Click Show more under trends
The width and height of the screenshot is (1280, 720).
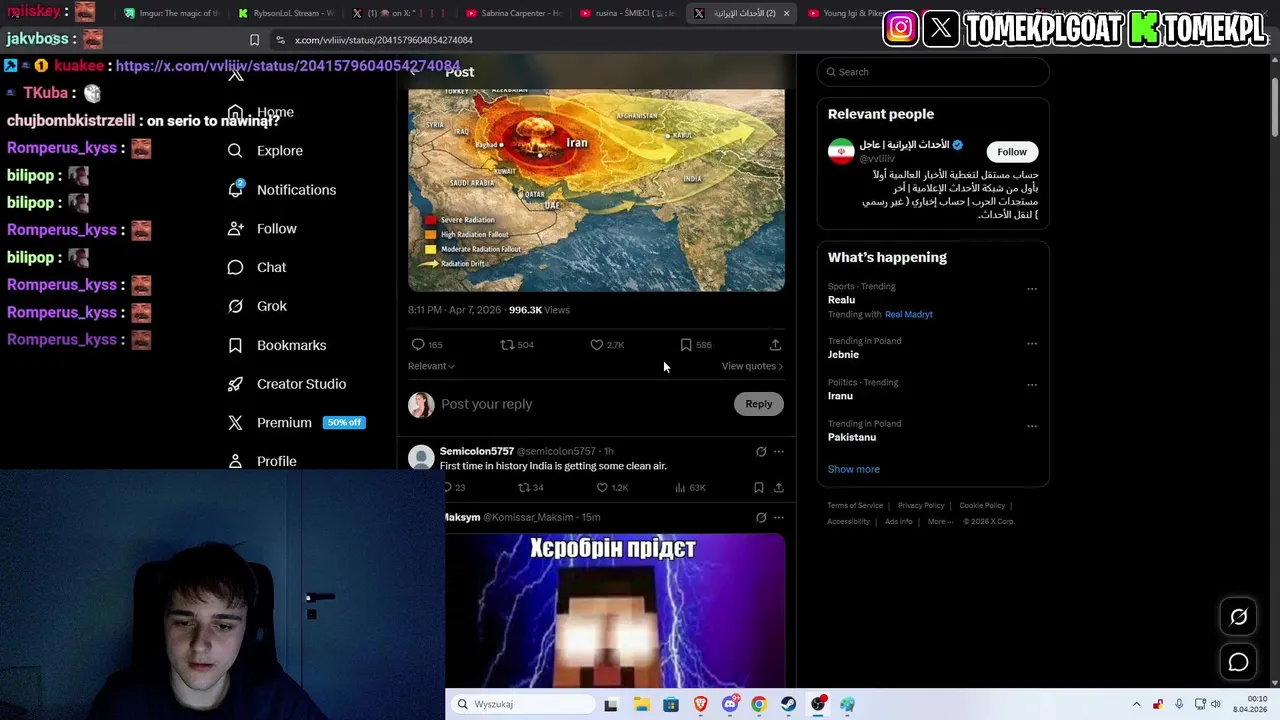853,469
